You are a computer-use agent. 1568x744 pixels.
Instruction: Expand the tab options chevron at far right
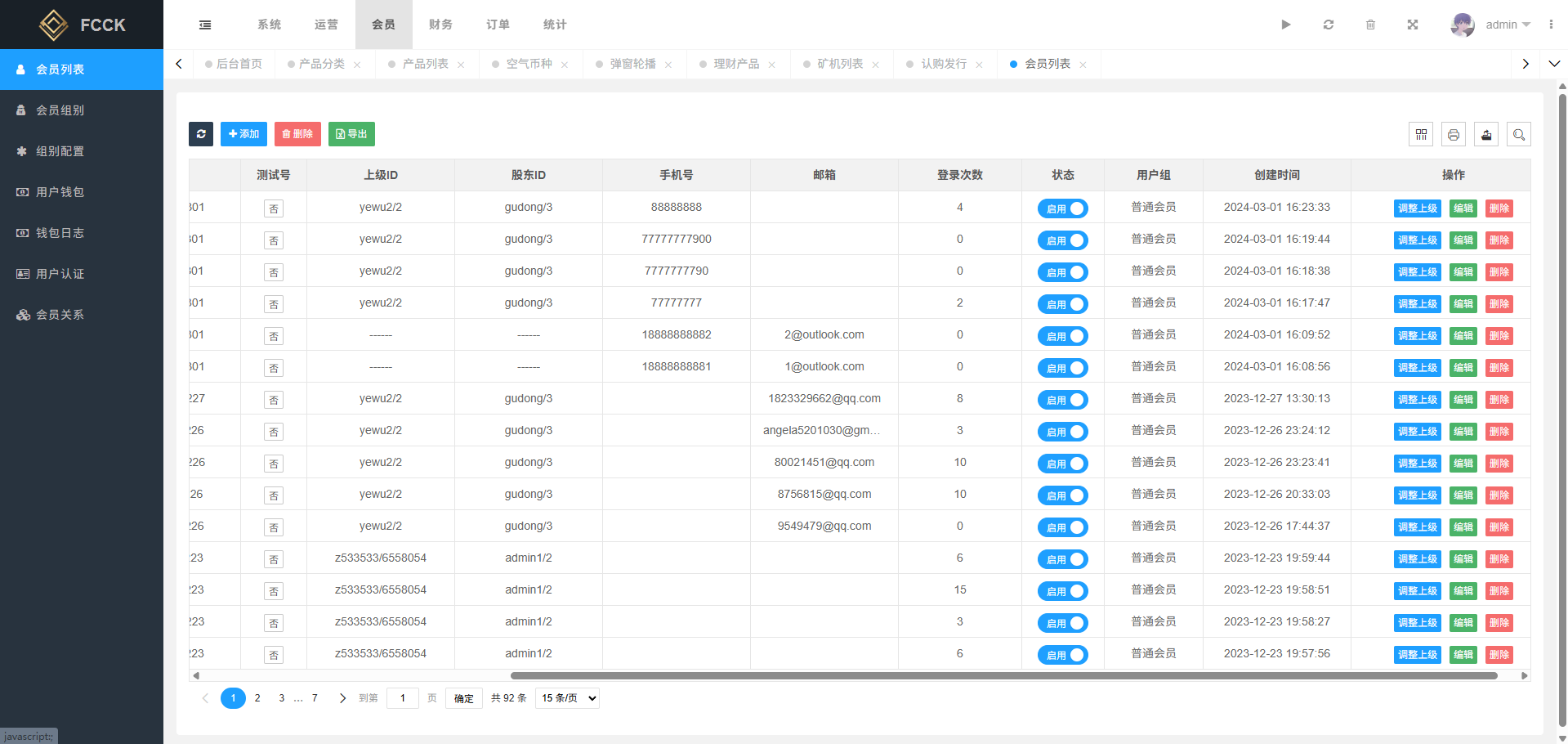click(1554, 64)
